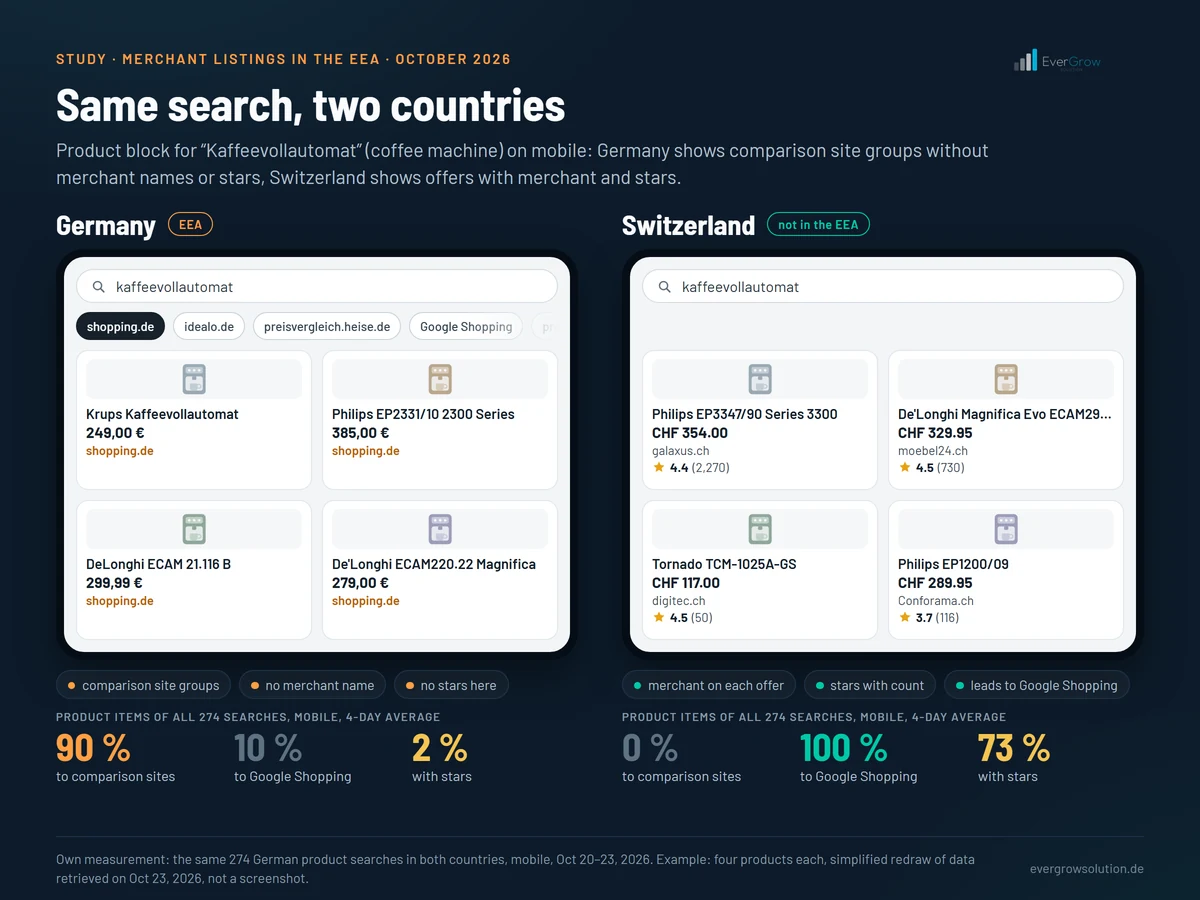This screenshot has height=900, width=1200.
Task: Click 'stars with count' pill
Action: tap(870, 685)
